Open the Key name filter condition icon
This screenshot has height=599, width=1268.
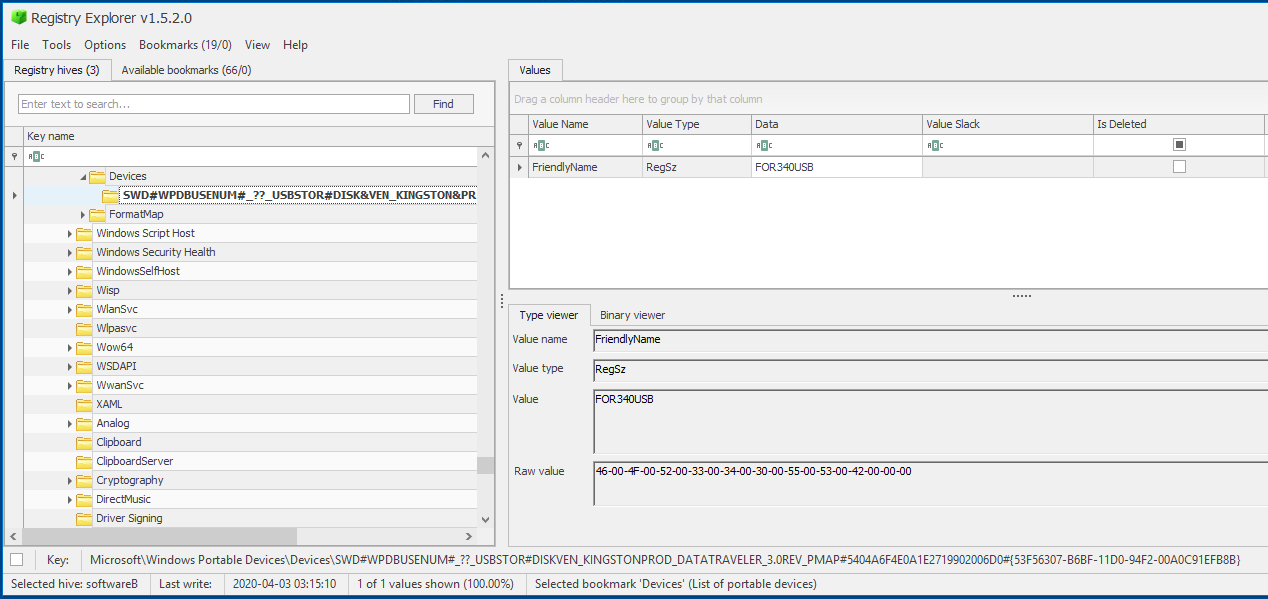pos(36,157)
